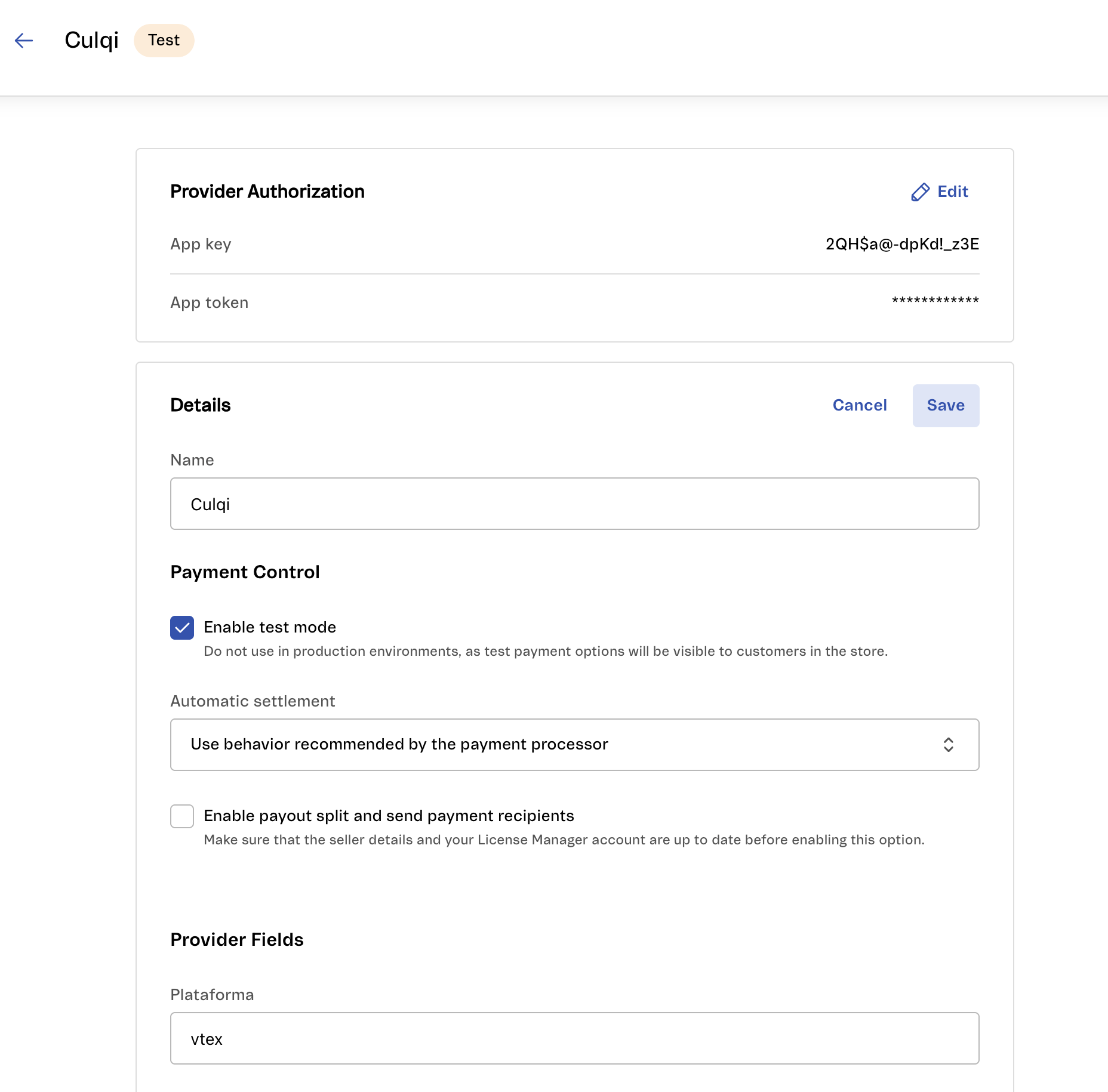Image resolution: width=1108 pixels, height=1092 pixels.
Task: Click the Culqi page title
Action: 91,41
